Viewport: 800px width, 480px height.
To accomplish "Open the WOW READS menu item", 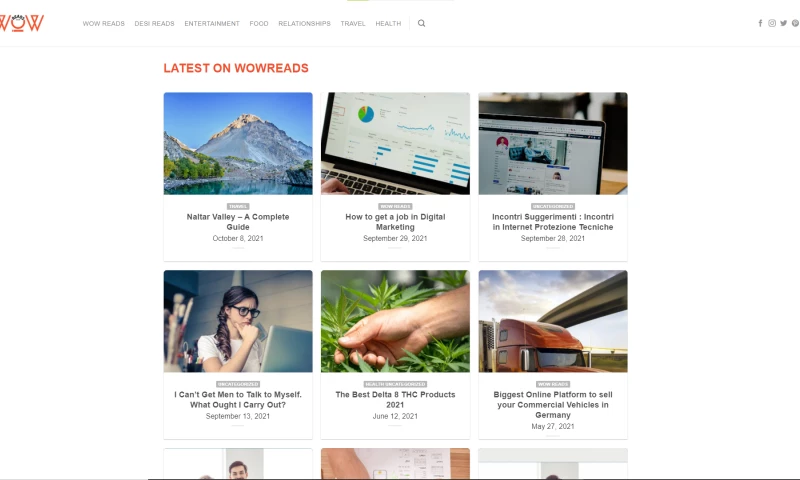I will [104, 23].
